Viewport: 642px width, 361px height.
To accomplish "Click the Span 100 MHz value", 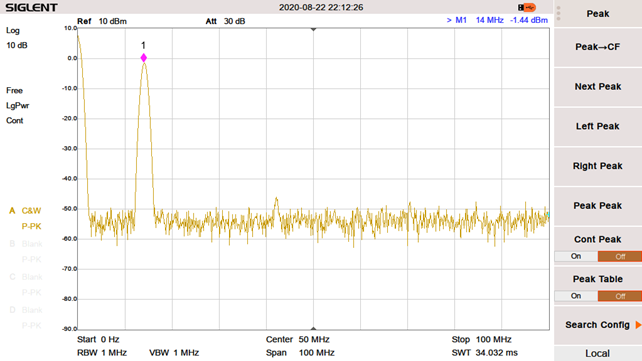I will click(300, 353).
